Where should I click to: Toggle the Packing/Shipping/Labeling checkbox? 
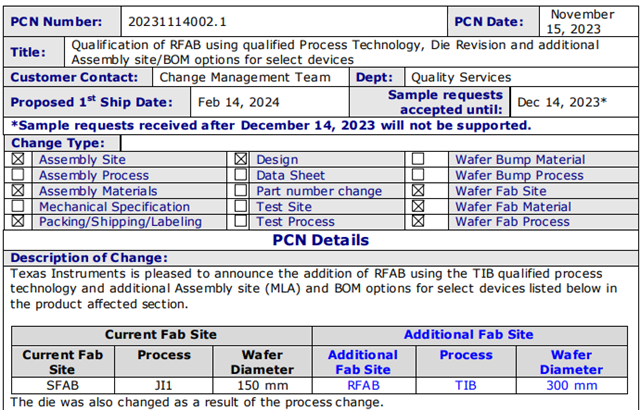18,221
